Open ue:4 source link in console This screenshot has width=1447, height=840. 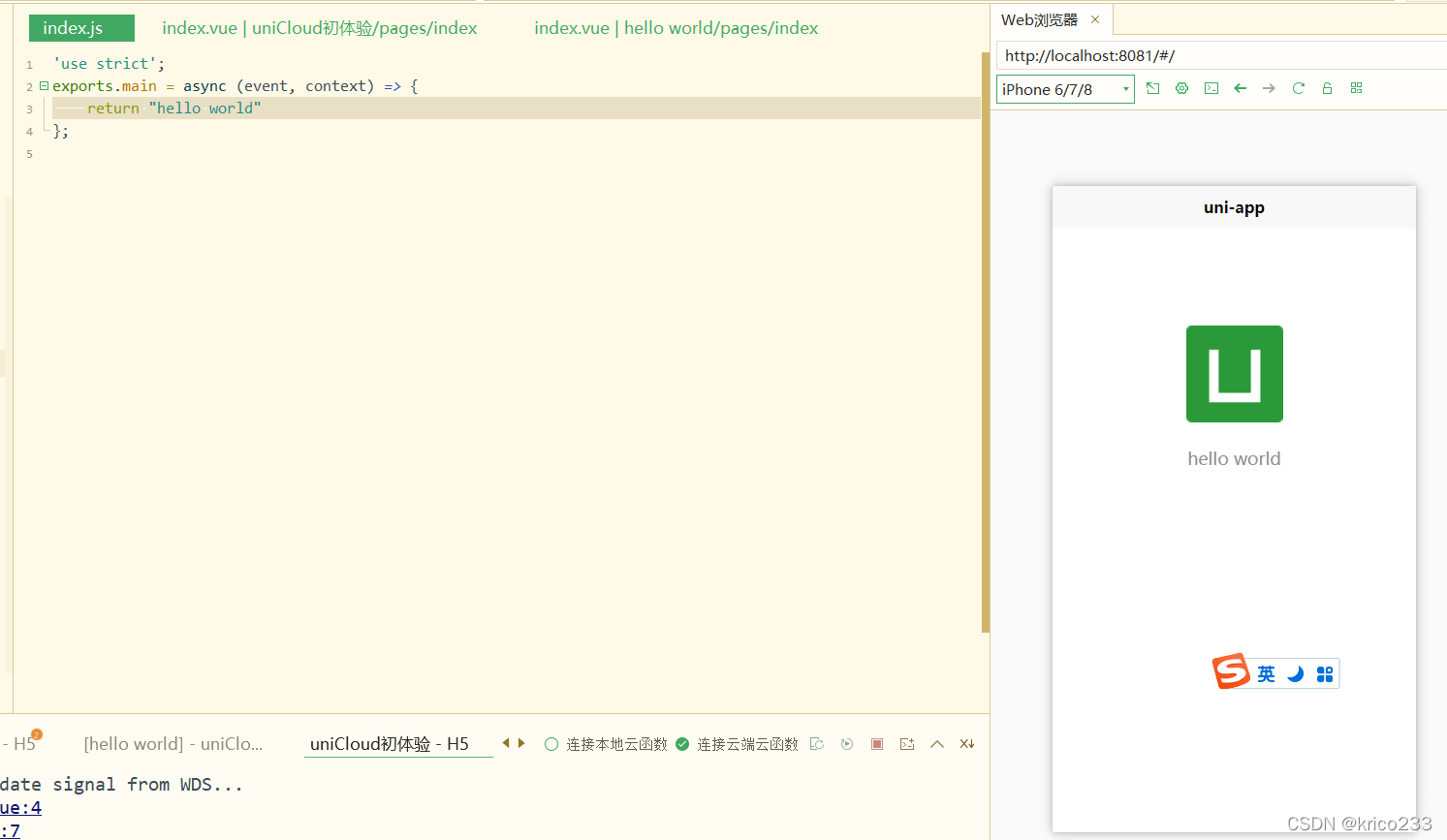[20, 807]
